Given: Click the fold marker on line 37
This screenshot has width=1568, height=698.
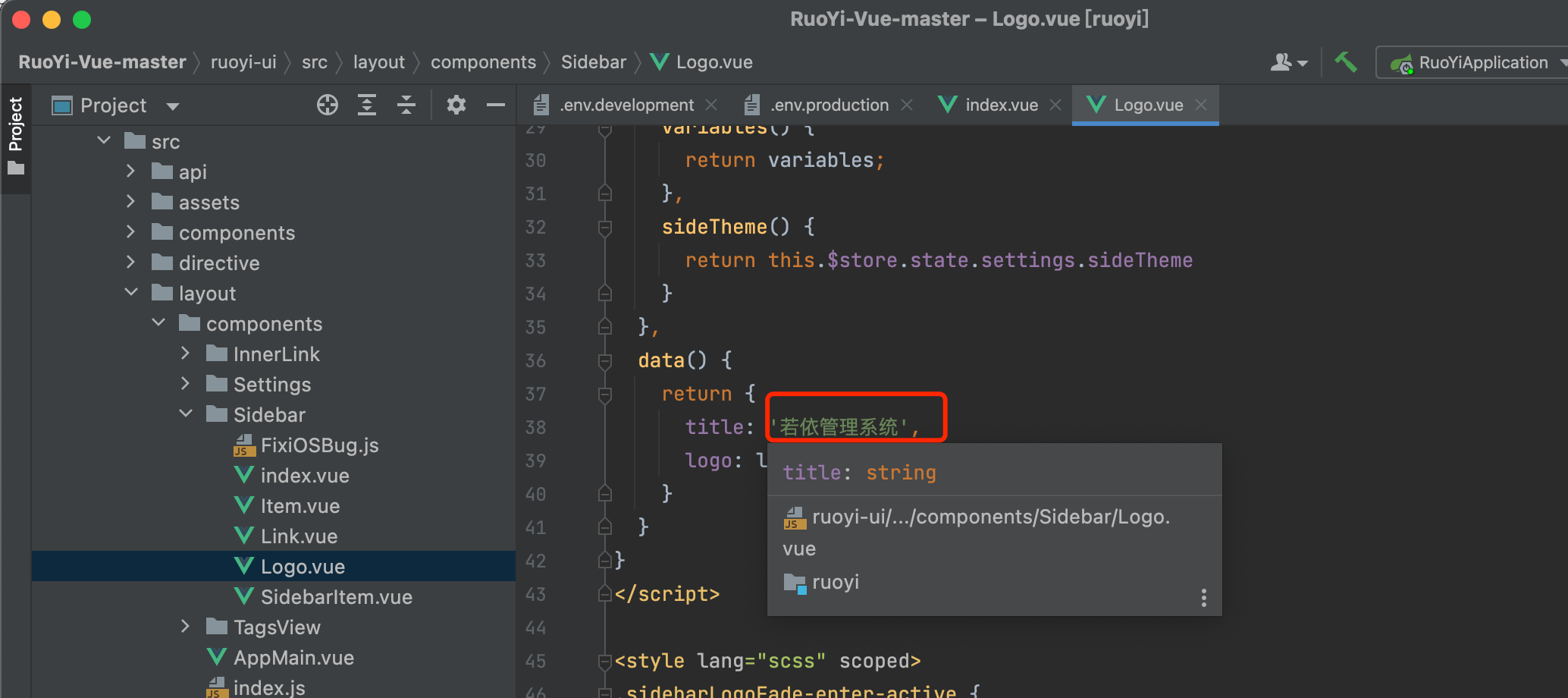Looking at the screenshot, I should click(x=605, y=394).
